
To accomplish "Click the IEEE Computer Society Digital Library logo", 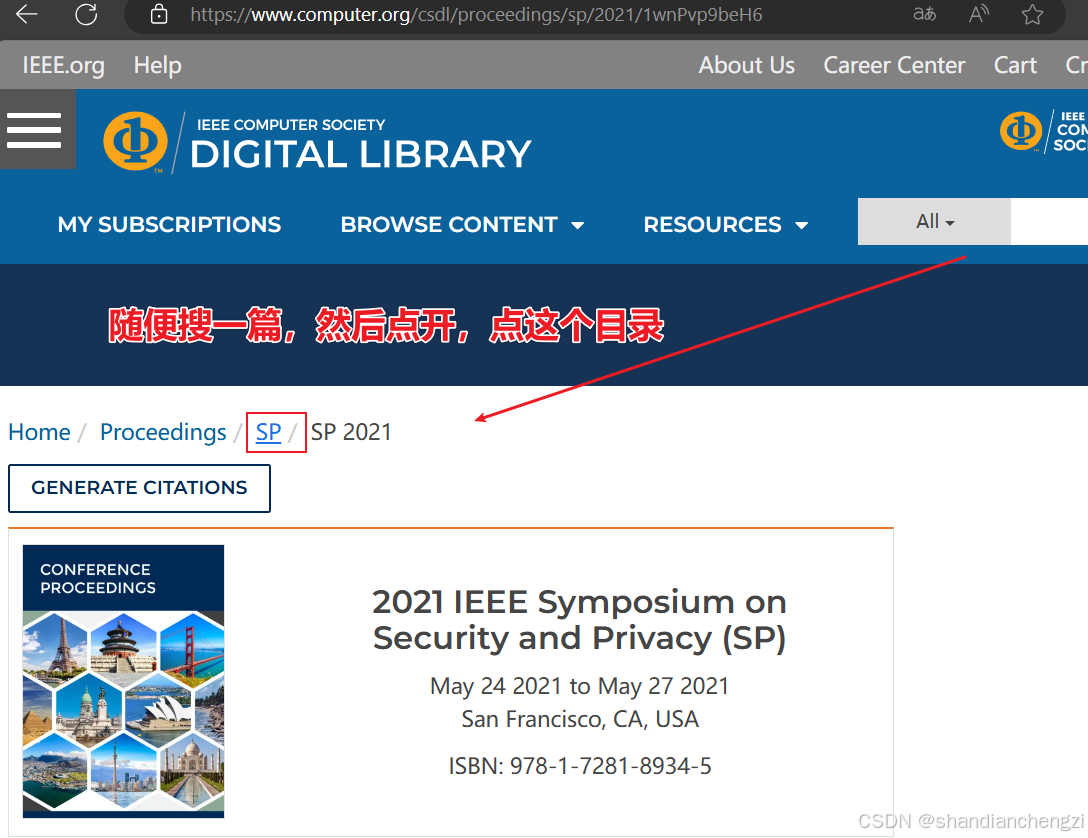I will coord(317,142).
